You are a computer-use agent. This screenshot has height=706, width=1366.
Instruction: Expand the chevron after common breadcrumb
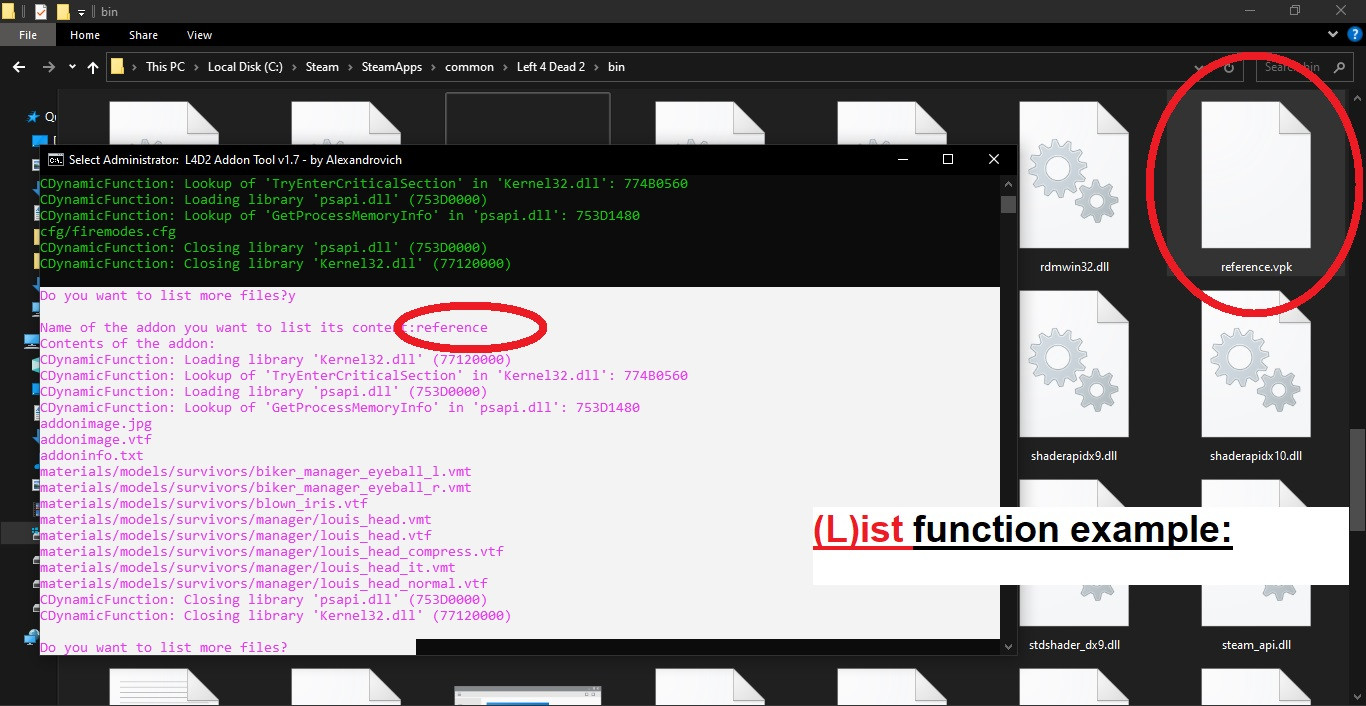pyautogui.click(x=505, y=67)
